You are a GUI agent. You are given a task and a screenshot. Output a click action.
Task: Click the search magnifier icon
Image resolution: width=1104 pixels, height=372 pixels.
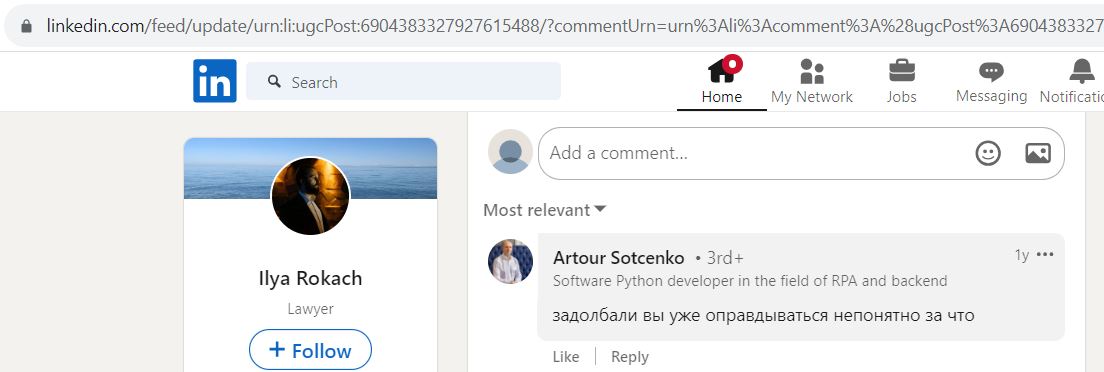(x=275, y=82)
